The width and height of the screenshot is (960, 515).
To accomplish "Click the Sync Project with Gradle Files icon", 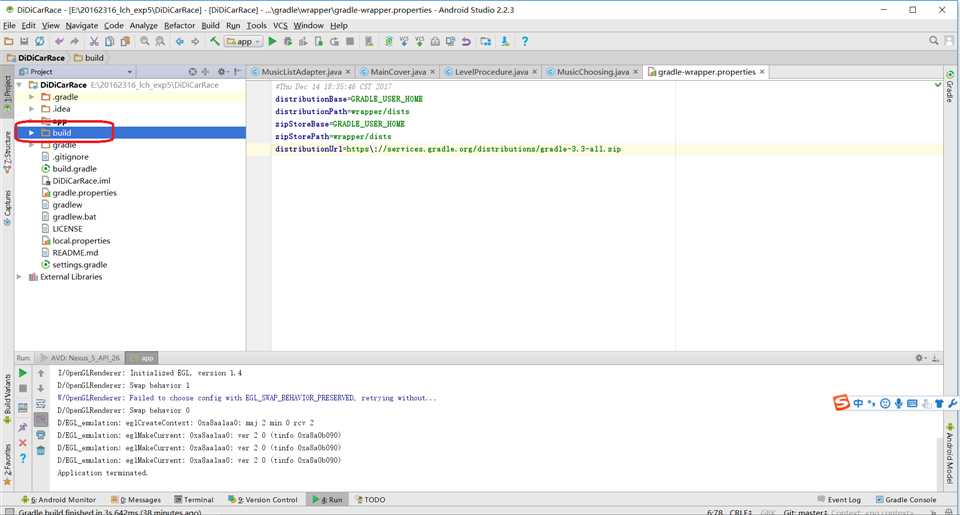I will click(x=388, y=42).
